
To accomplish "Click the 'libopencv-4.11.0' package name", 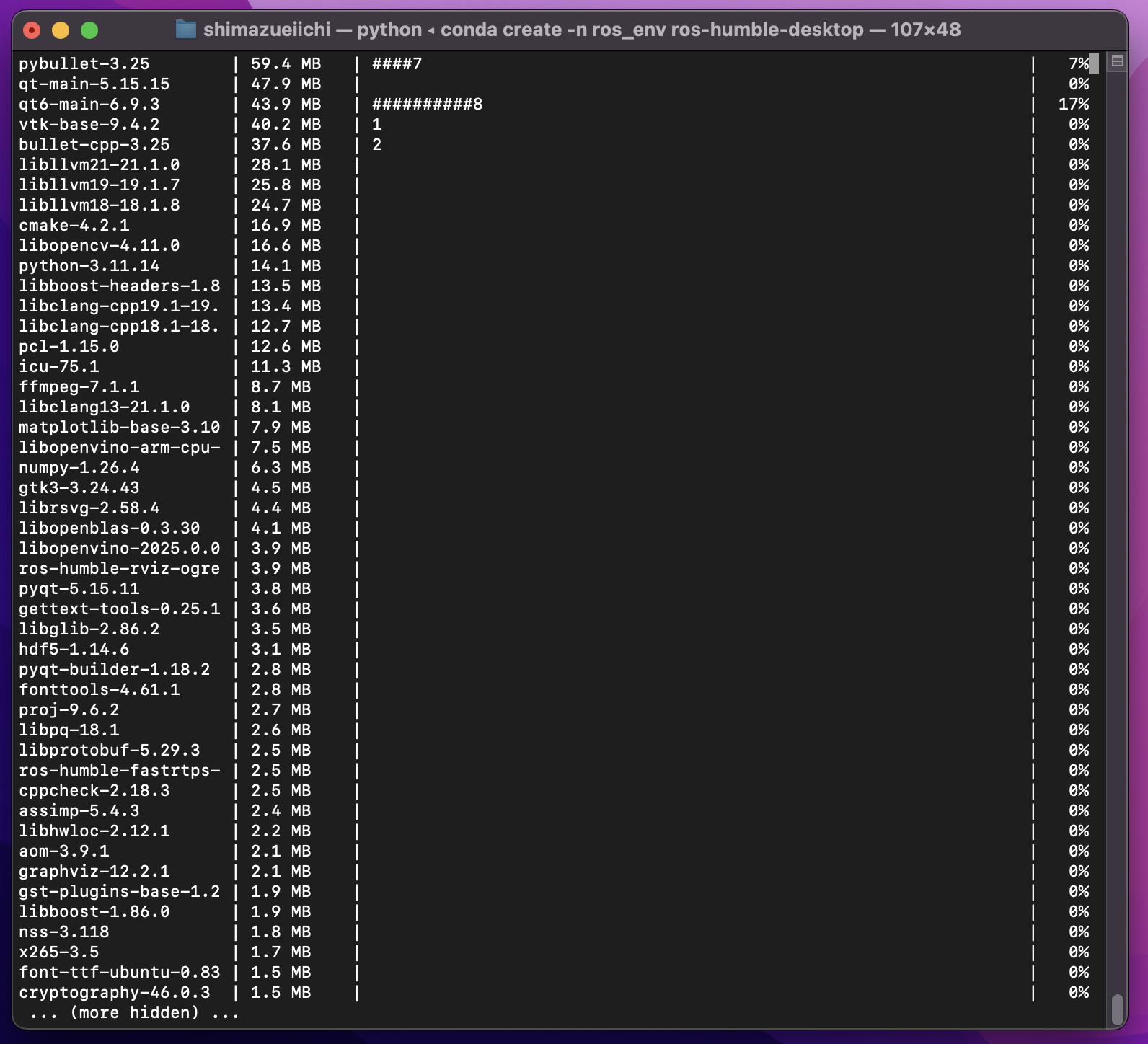I will pos(100,246).
